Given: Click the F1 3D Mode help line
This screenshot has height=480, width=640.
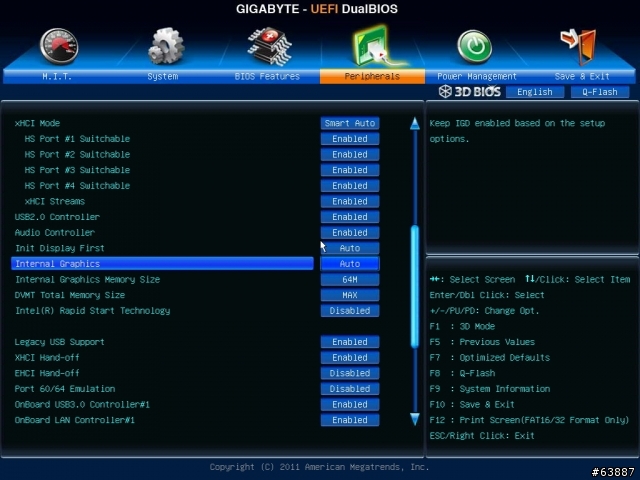Looking at the screenshot, I should coord(462,327).
